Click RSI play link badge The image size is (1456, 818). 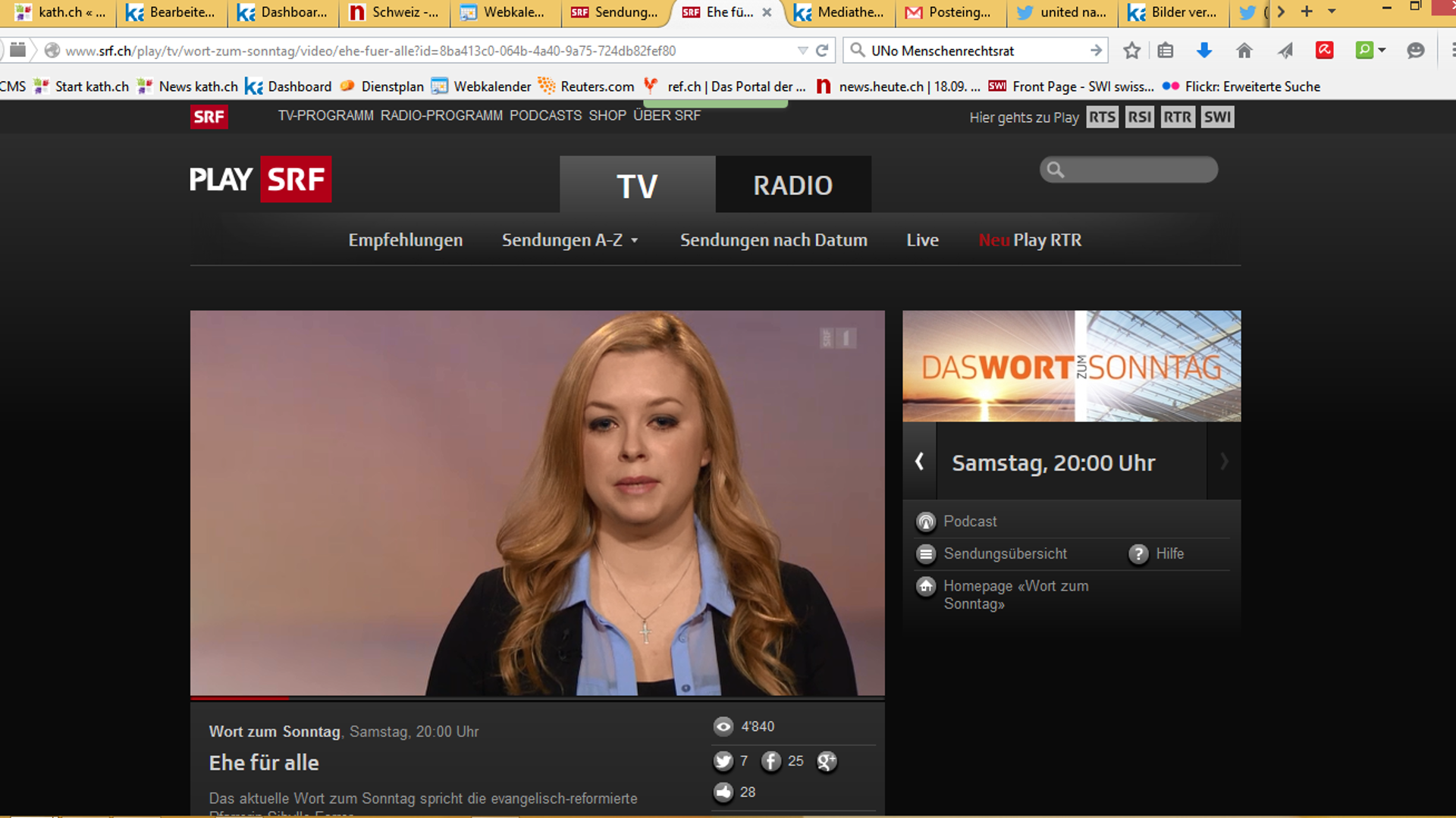(x=1139, y=117)
